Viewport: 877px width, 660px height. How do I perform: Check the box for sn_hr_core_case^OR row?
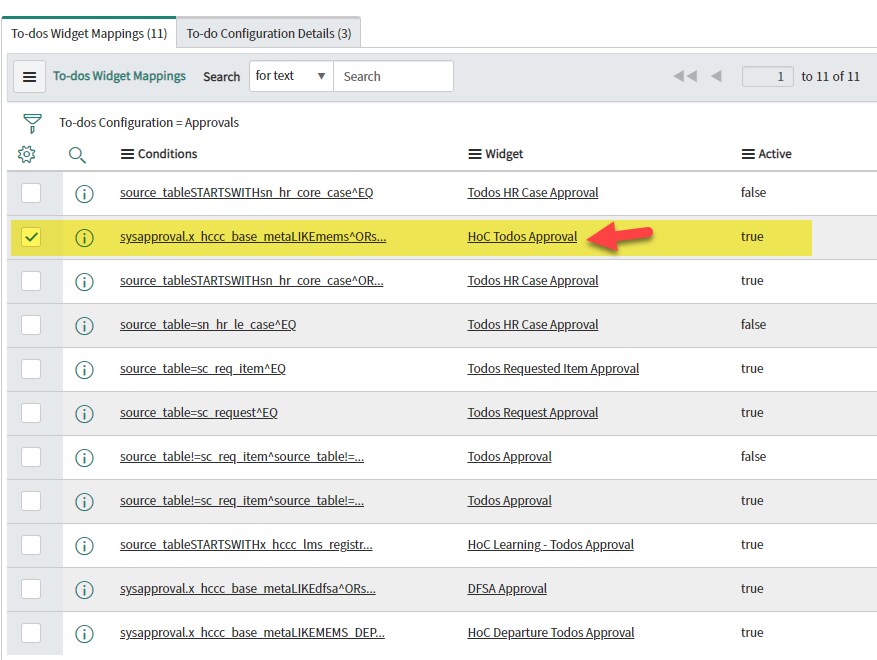pos(31,280)
